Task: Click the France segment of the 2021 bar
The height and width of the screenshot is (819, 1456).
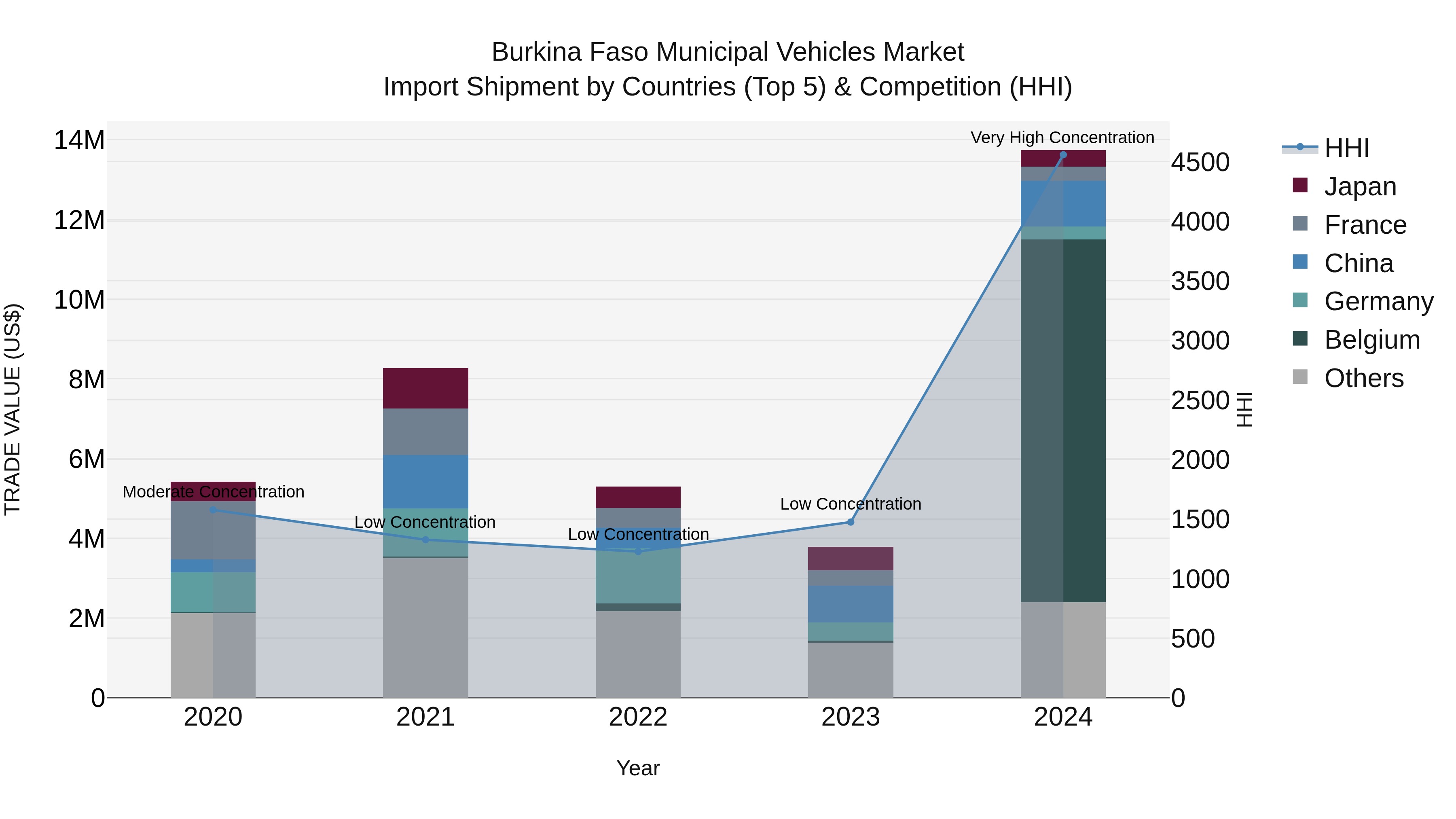Action: coord(425,432)
